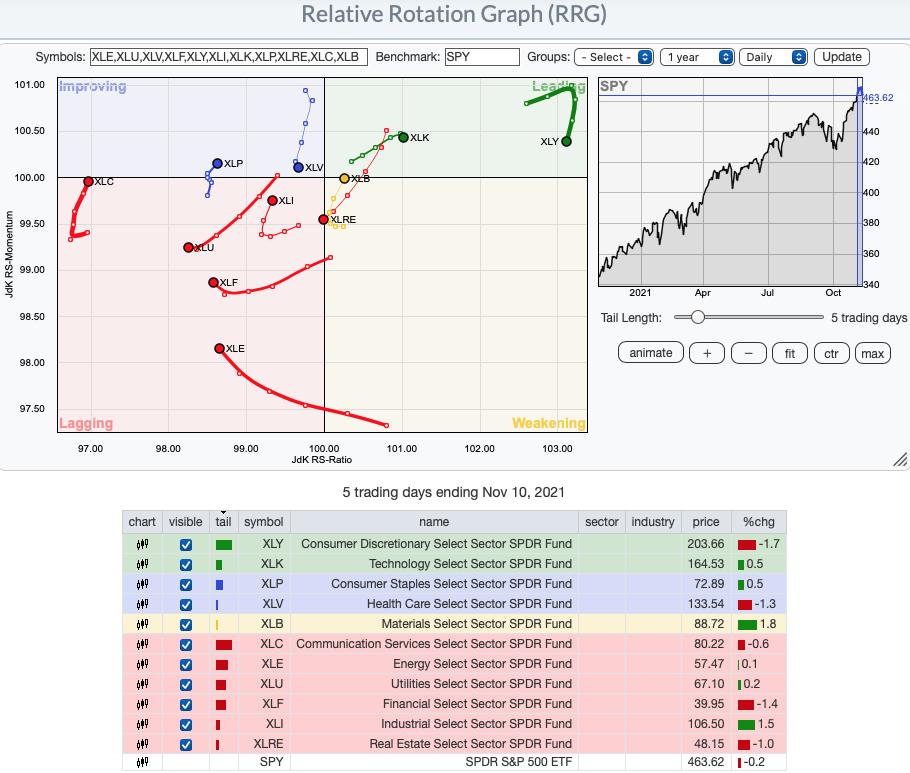
Task: Sort table by industry column
Action: point(653,522)
